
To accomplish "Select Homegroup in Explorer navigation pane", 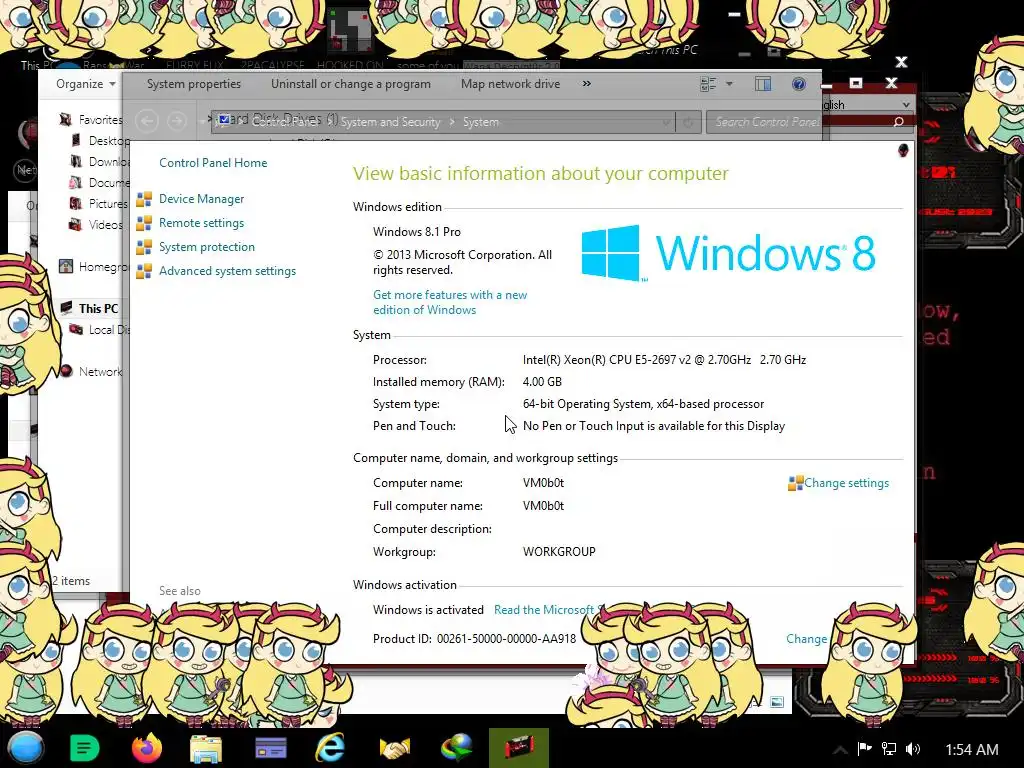I will (103, 267).
